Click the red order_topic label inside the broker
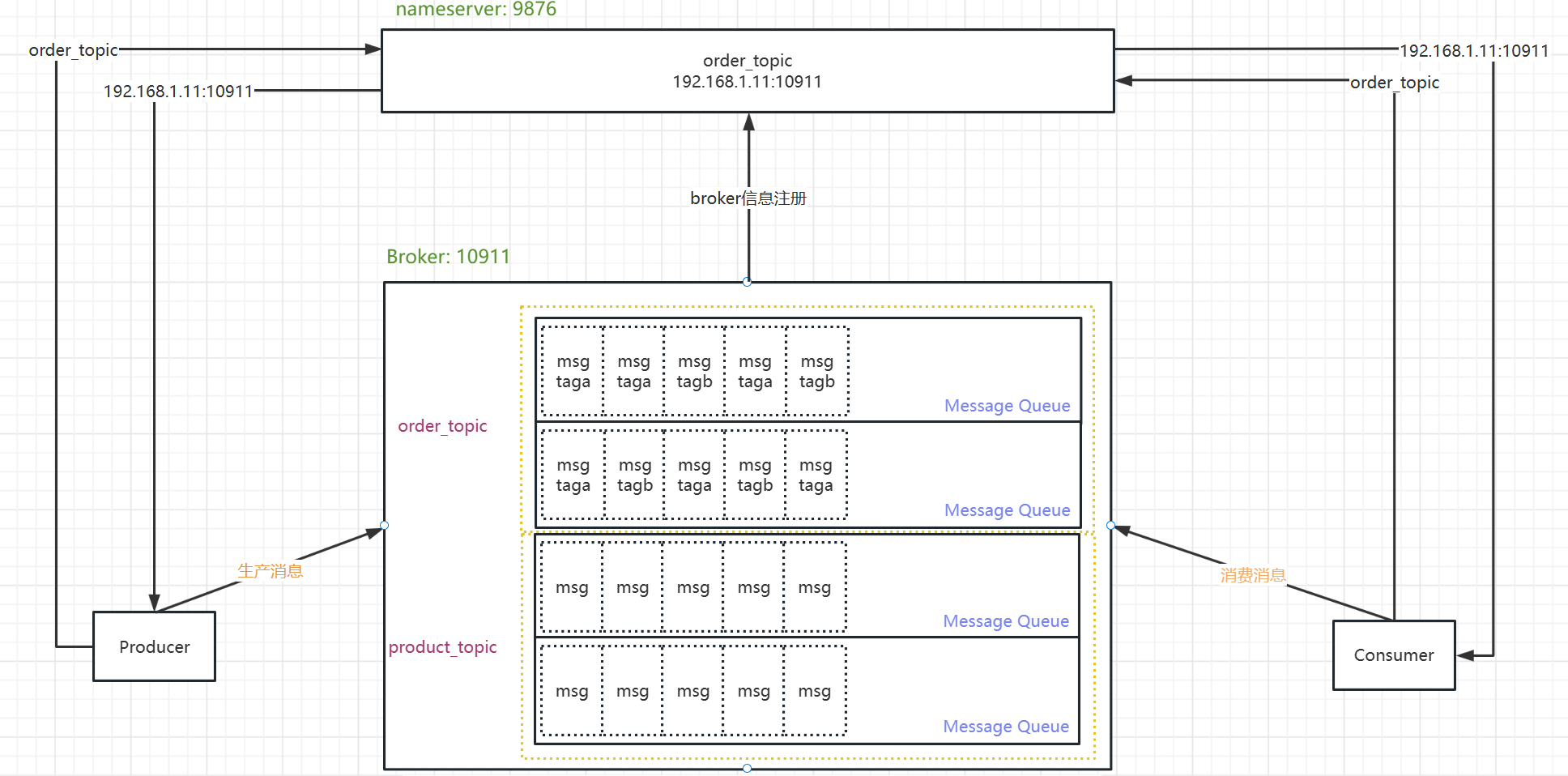 pyautogui.click(x=442, y=426)
